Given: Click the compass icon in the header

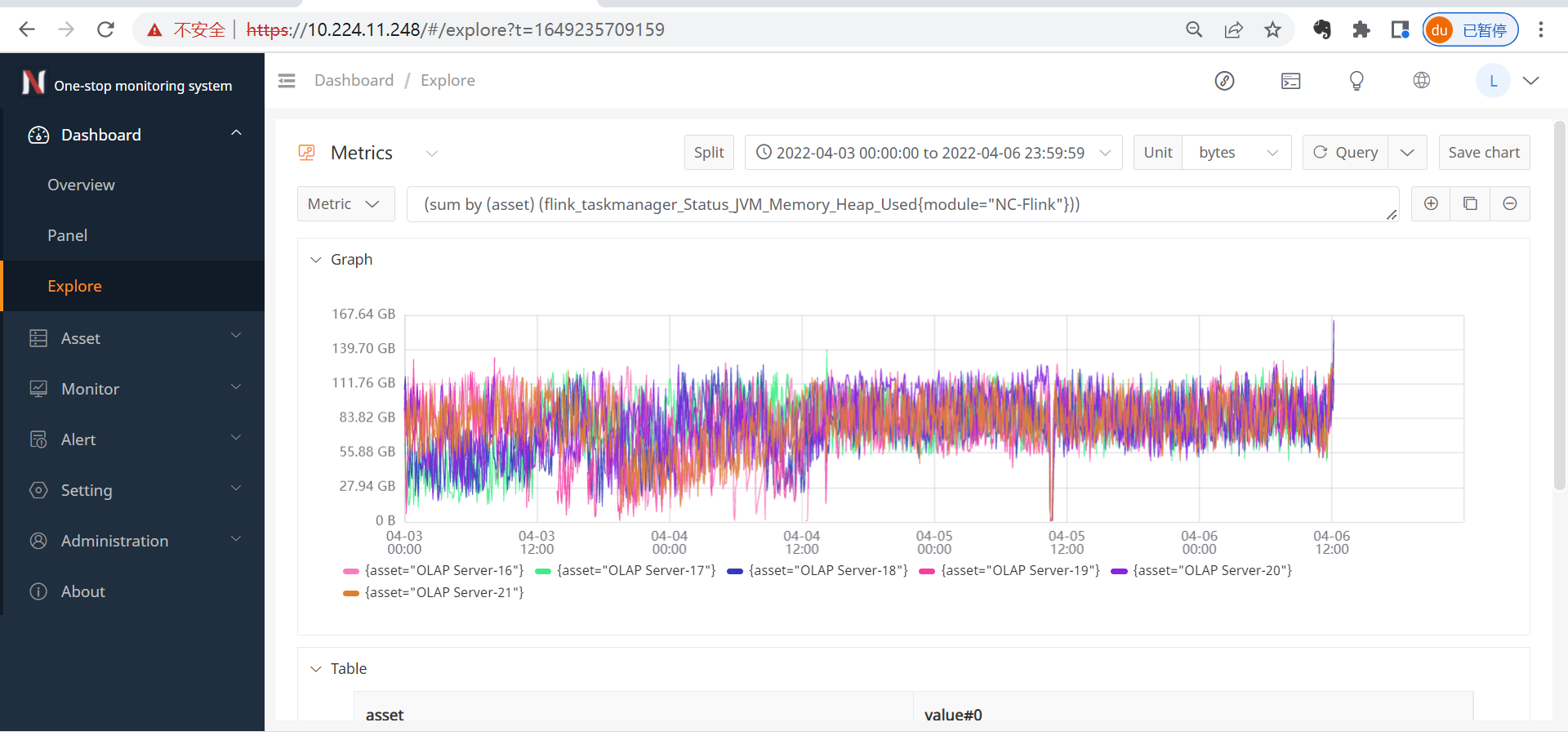Looking at the screenshot, I should pos(1224,81).
